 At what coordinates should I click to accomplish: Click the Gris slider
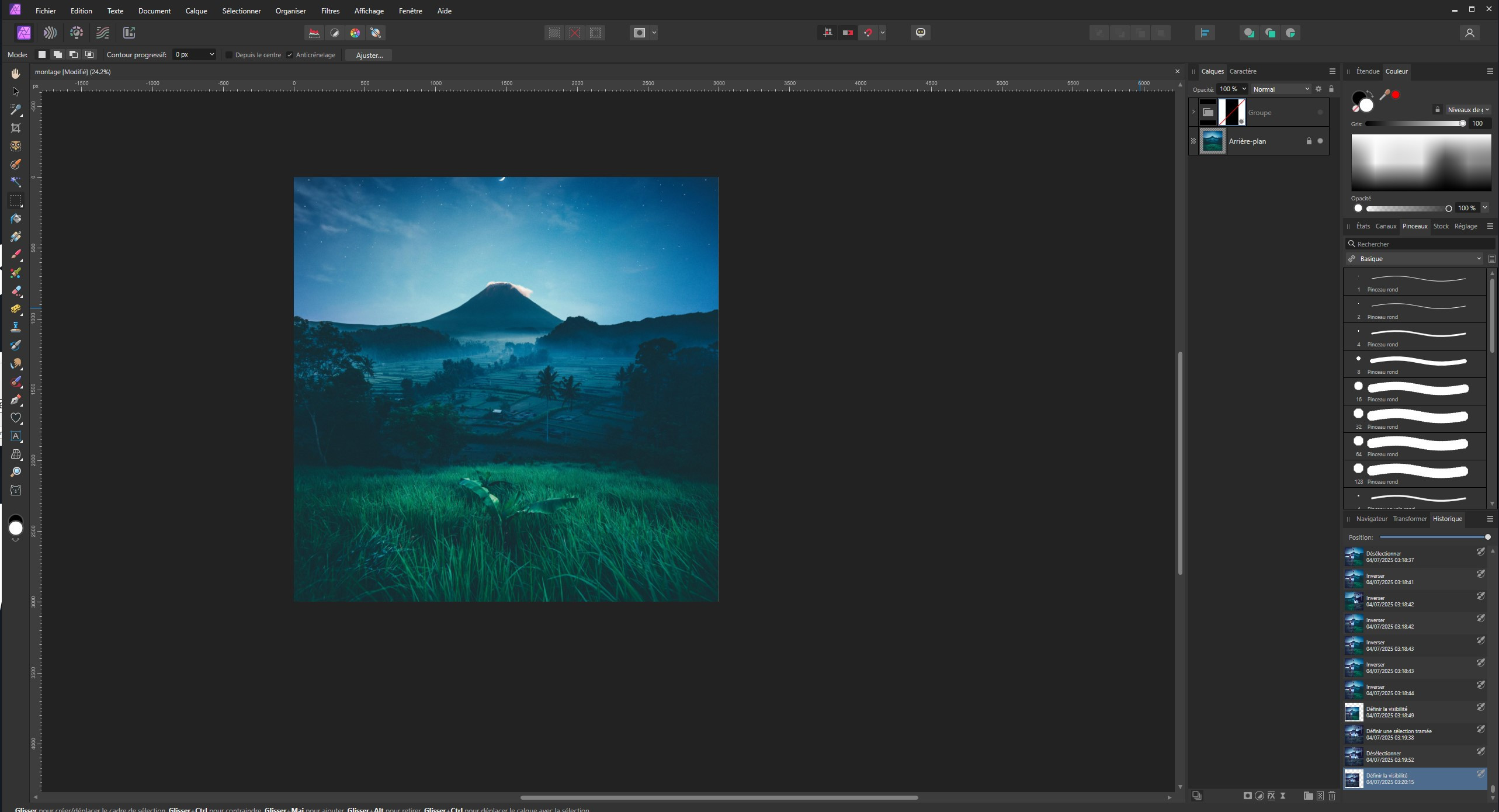coord(1415,124)
